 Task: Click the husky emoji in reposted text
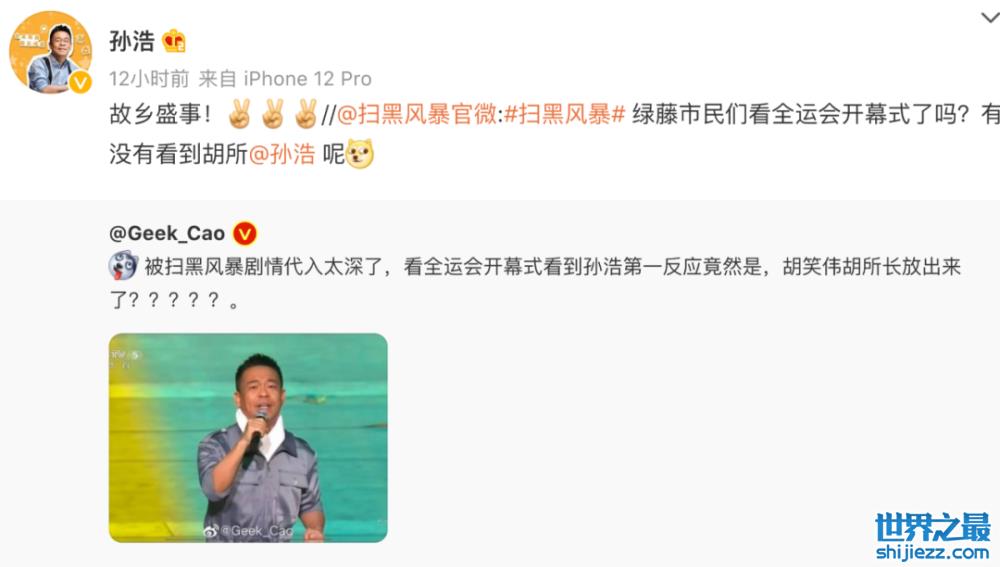[x=123, y=266]
